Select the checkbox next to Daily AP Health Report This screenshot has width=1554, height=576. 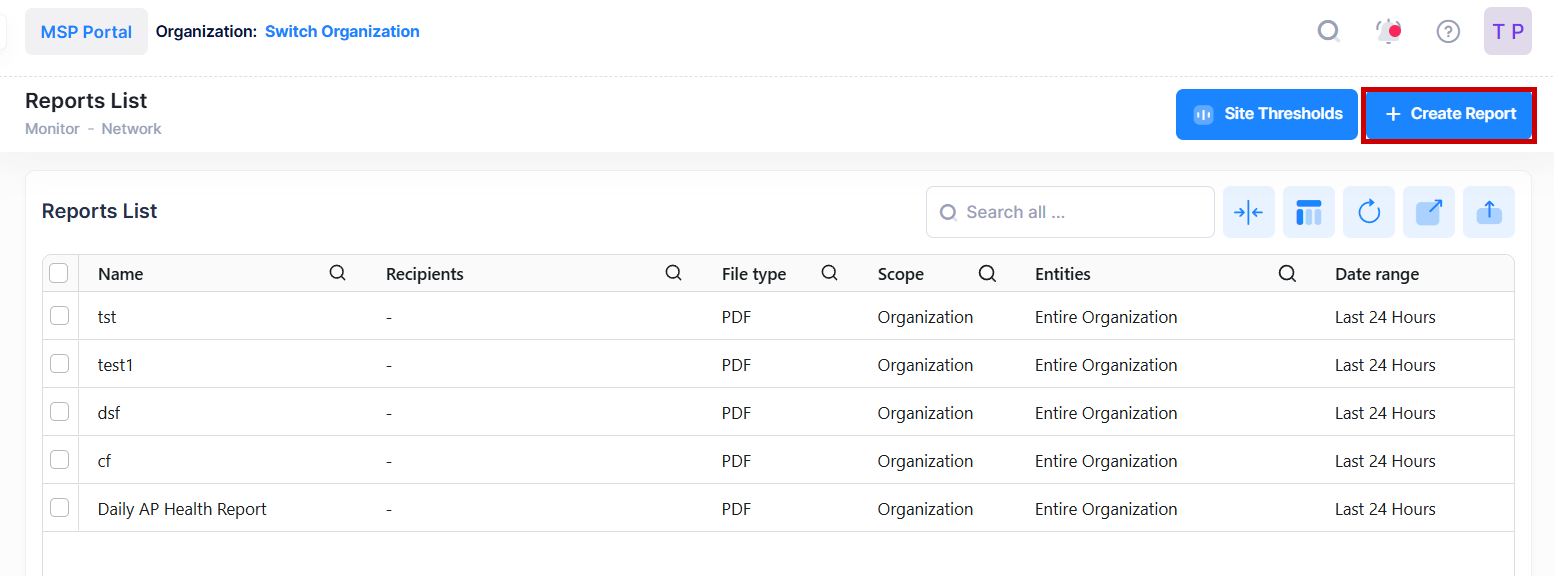click(x=59, y=507)
